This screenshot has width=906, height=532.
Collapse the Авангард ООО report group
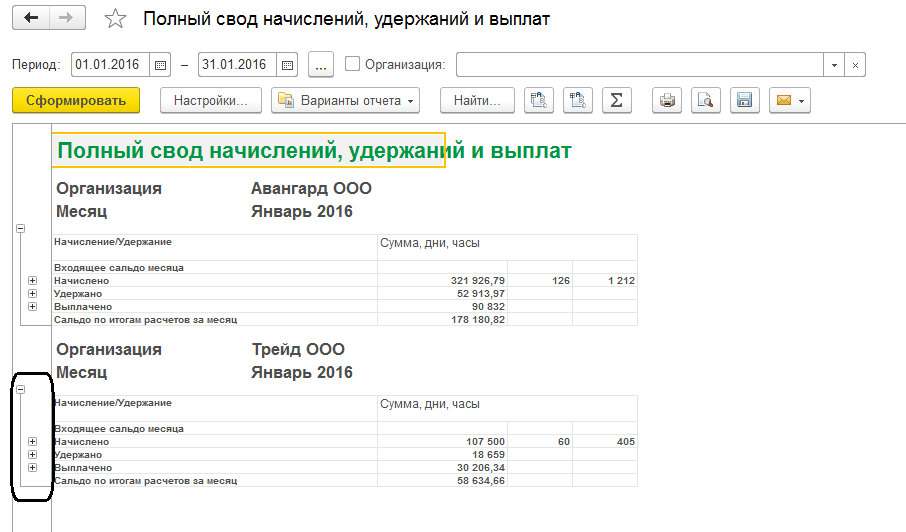point(20,228)
